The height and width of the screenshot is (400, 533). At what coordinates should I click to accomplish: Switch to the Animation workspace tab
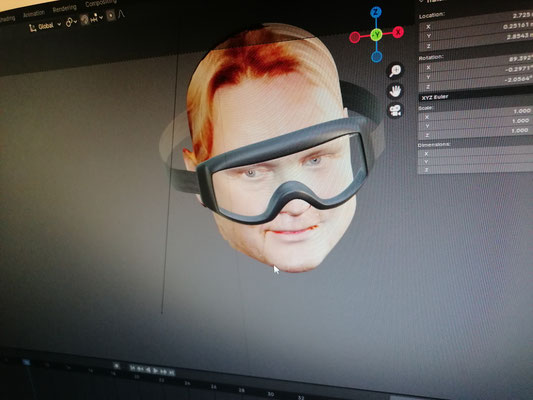[x=34, y=14]
